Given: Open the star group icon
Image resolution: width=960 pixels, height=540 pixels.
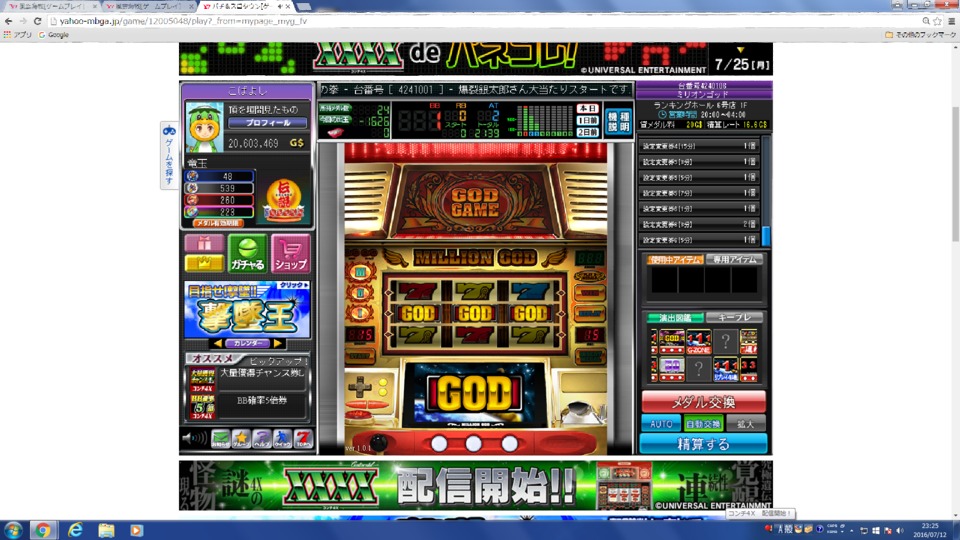Looking at the screenshot, I should coord(241,438).
